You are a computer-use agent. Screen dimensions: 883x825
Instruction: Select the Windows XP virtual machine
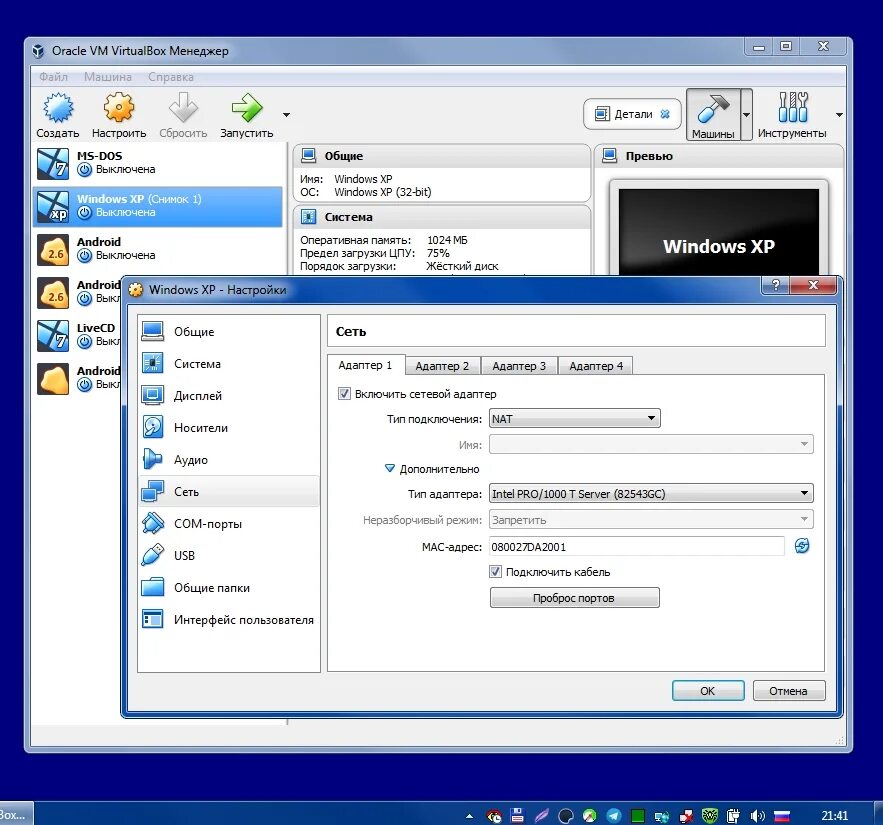[x=158, y=206]
